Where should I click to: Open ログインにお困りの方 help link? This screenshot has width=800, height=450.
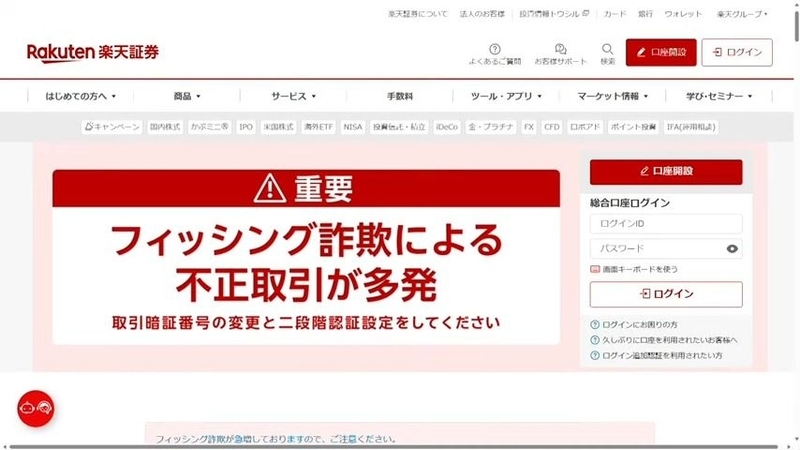point(634,324)
